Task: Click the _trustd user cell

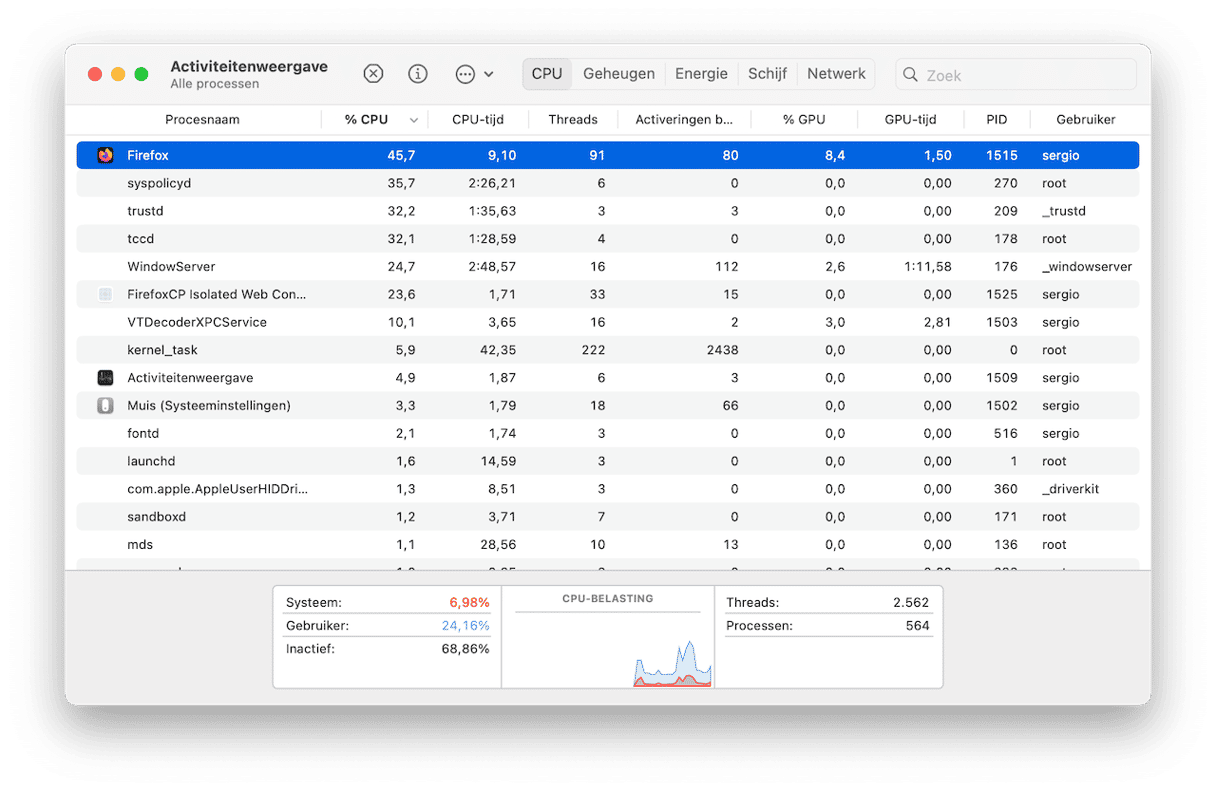Action: tap(1064, 211)
